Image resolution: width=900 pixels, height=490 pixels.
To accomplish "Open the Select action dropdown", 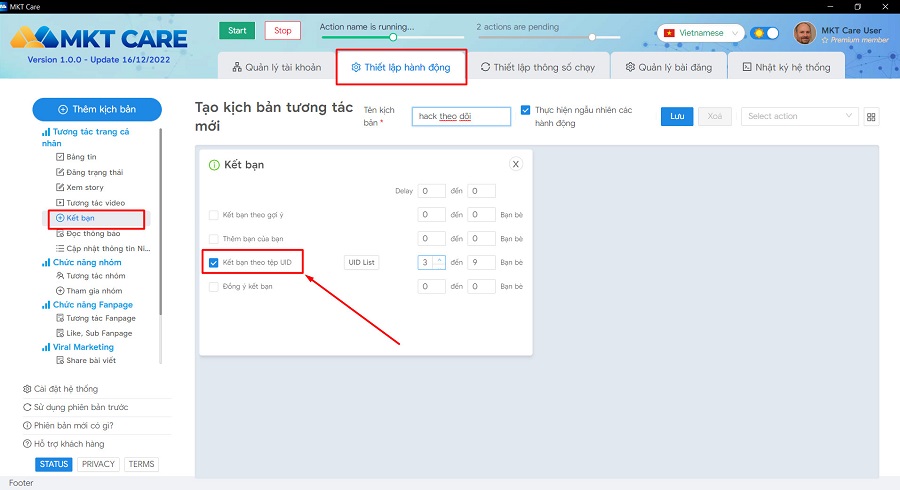I will point(799,116).
